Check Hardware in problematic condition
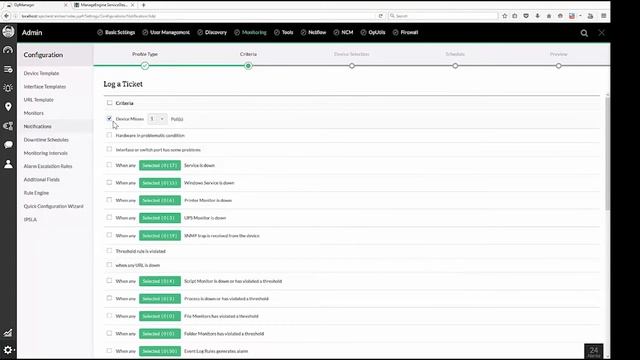The height and width of the screenshot is (360, 640). [109, 135]
